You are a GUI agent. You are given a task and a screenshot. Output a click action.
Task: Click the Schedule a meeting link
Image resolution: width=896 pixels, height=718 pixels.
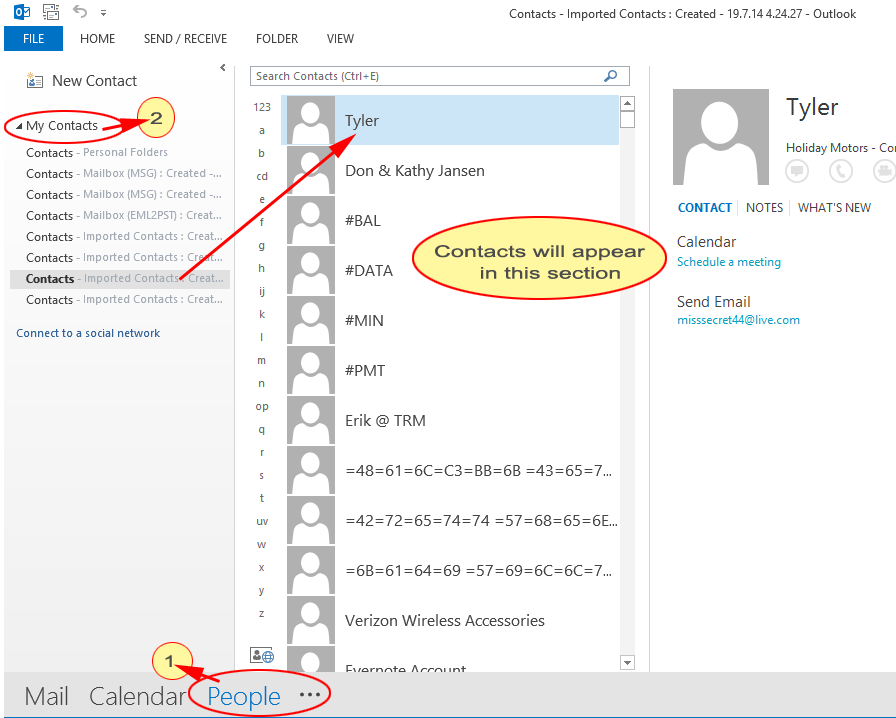pos(729,262)
